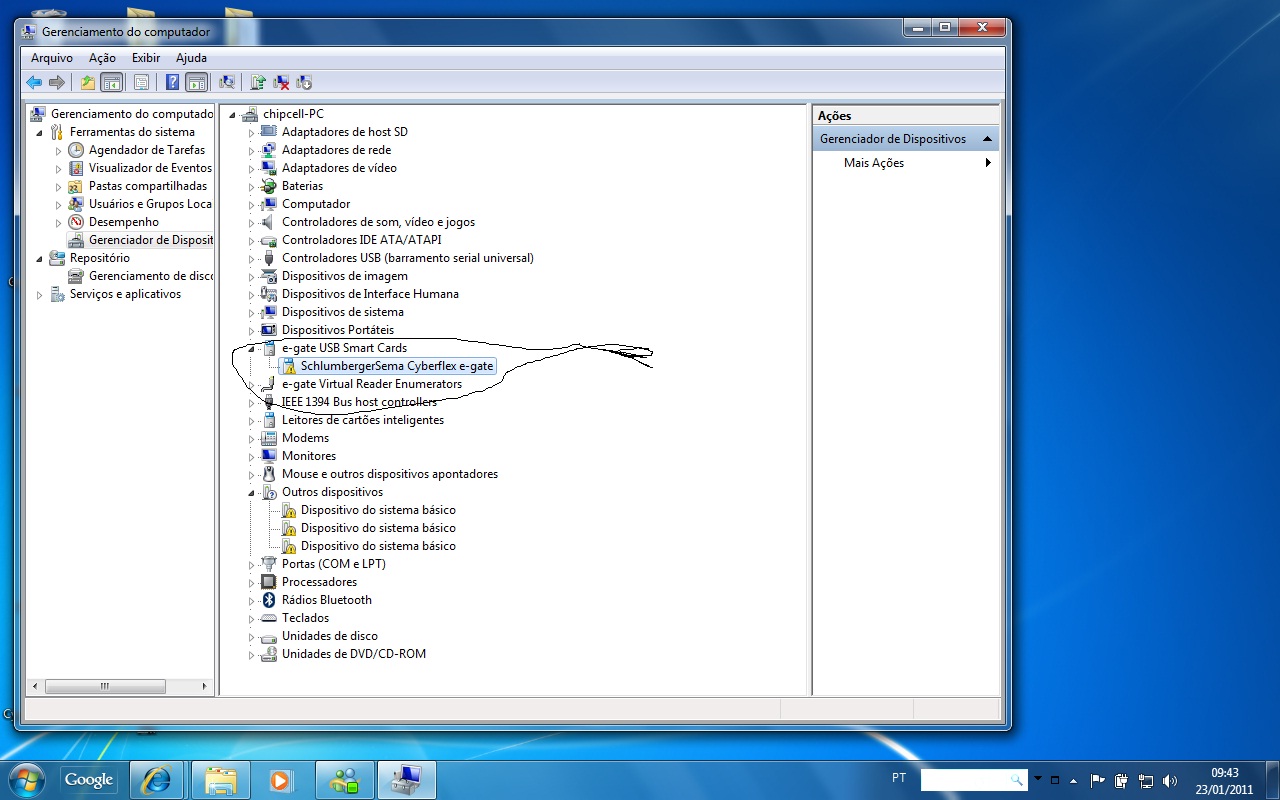
Task: Open the Properties toolbar icon
Action: tap(141, 82)
